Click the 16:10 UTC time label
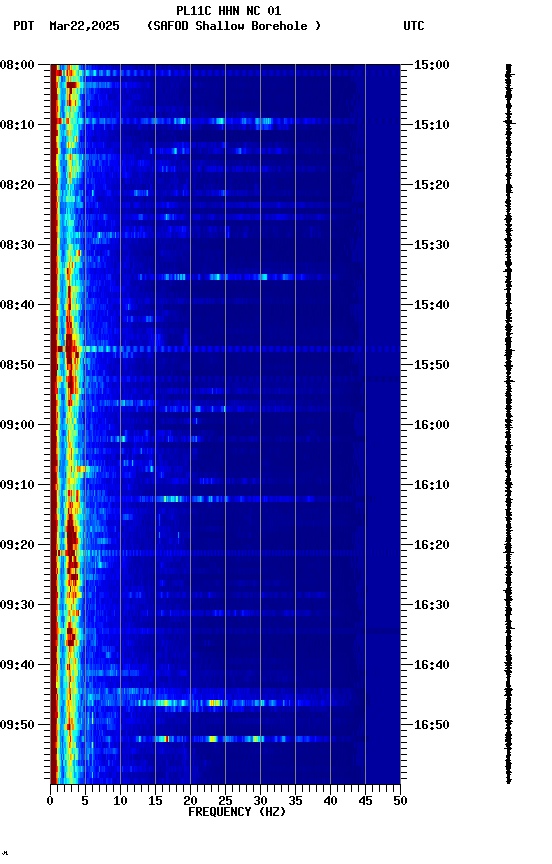The width and height of the screenshot is (552, 864). click(431, 485)
